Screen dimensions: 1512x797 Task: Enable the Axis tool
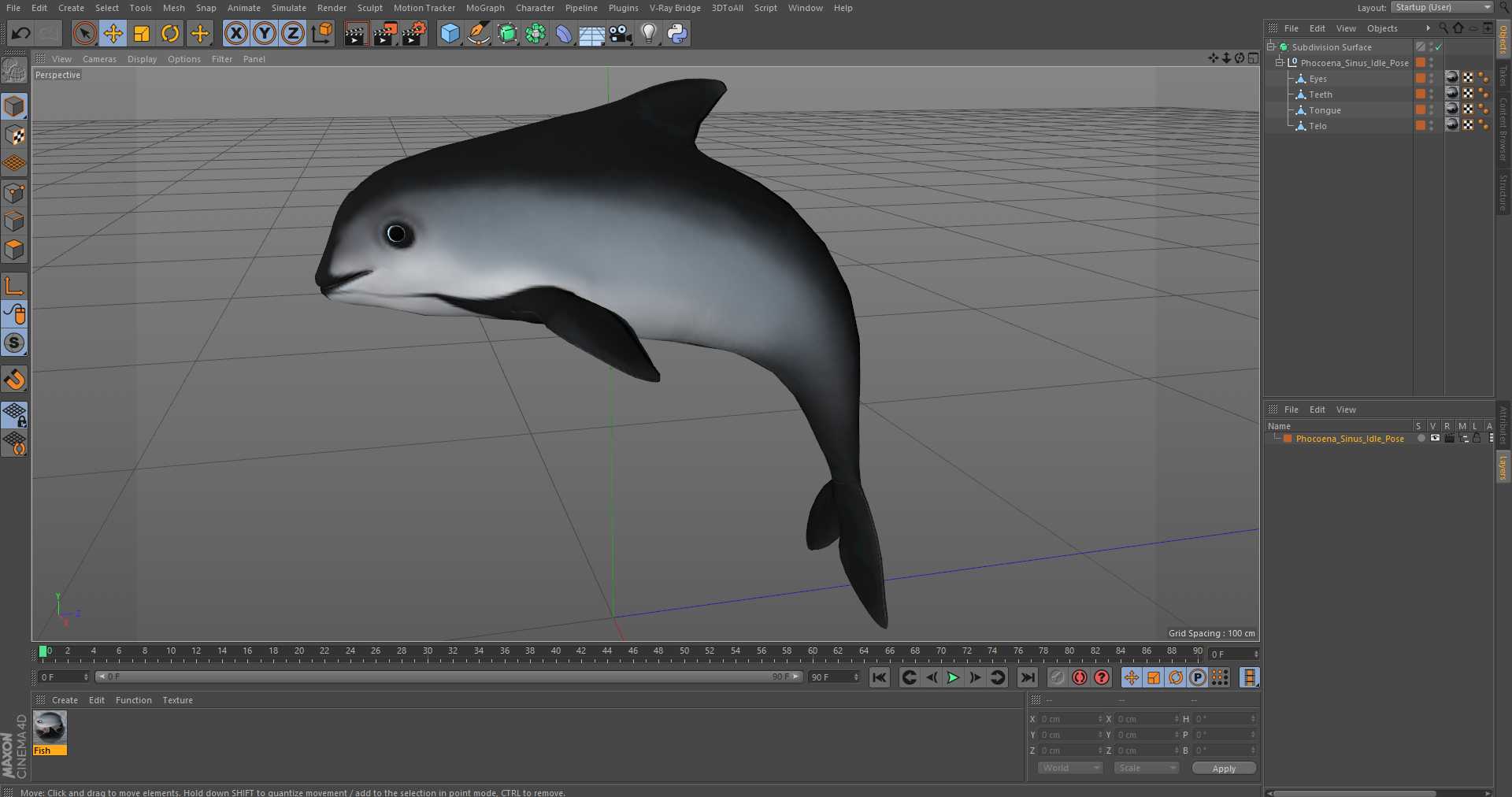pos(14,285)
